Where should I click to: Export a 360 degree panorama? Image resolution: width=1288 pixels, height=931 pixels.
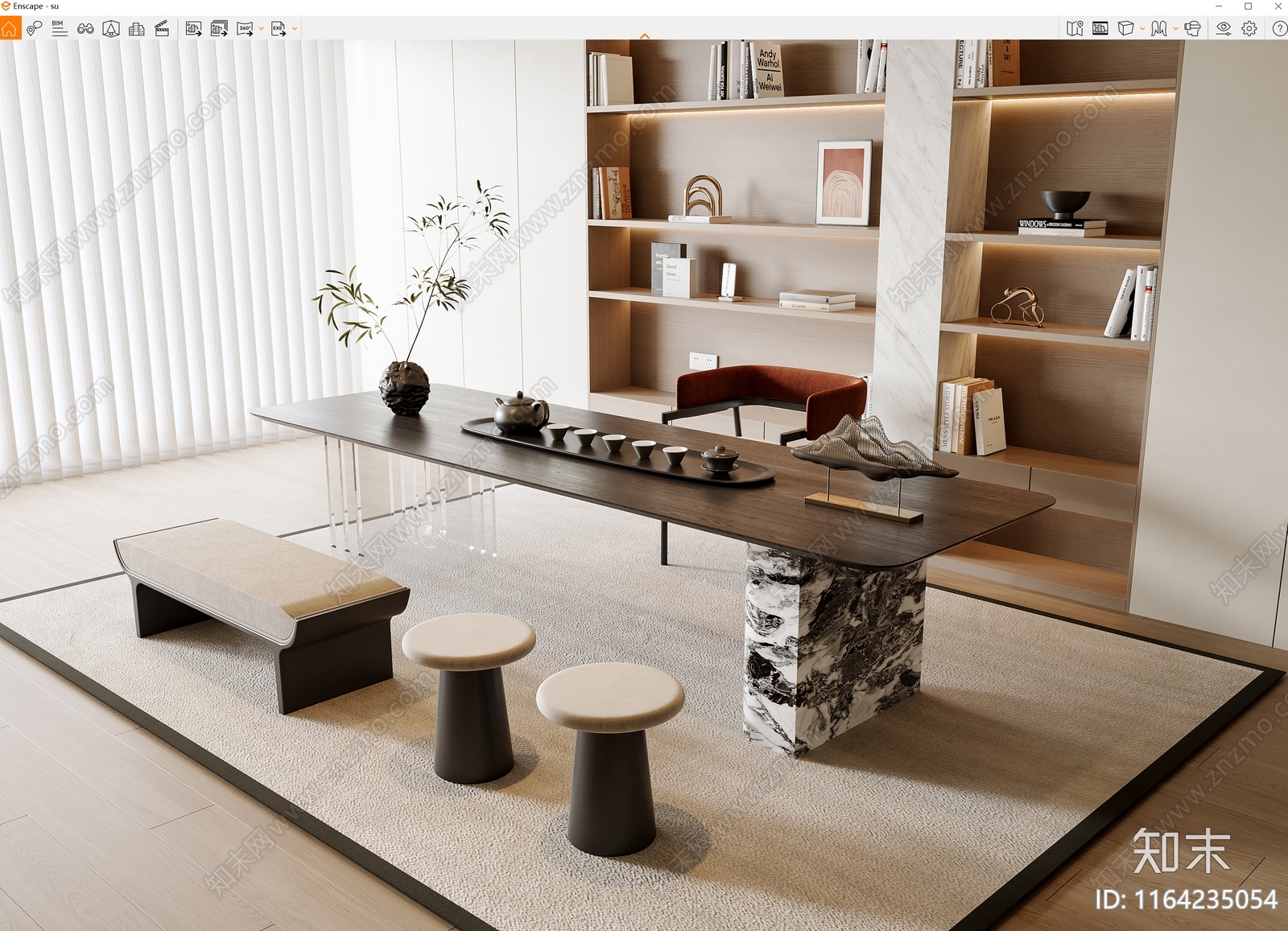pos(245,29)
